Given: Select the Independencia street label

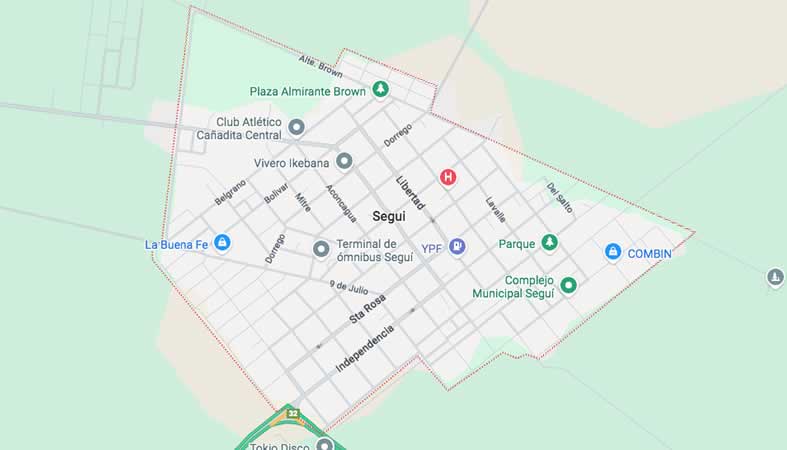Looking at the screenshot, I should pos(365,348).
